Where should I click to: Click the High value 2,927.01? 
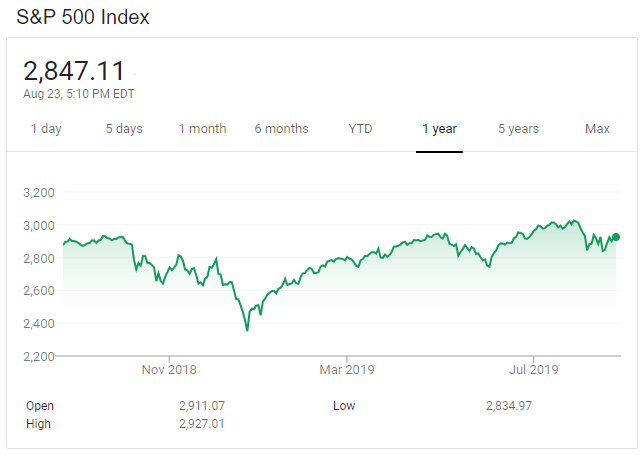coord(202,423)
